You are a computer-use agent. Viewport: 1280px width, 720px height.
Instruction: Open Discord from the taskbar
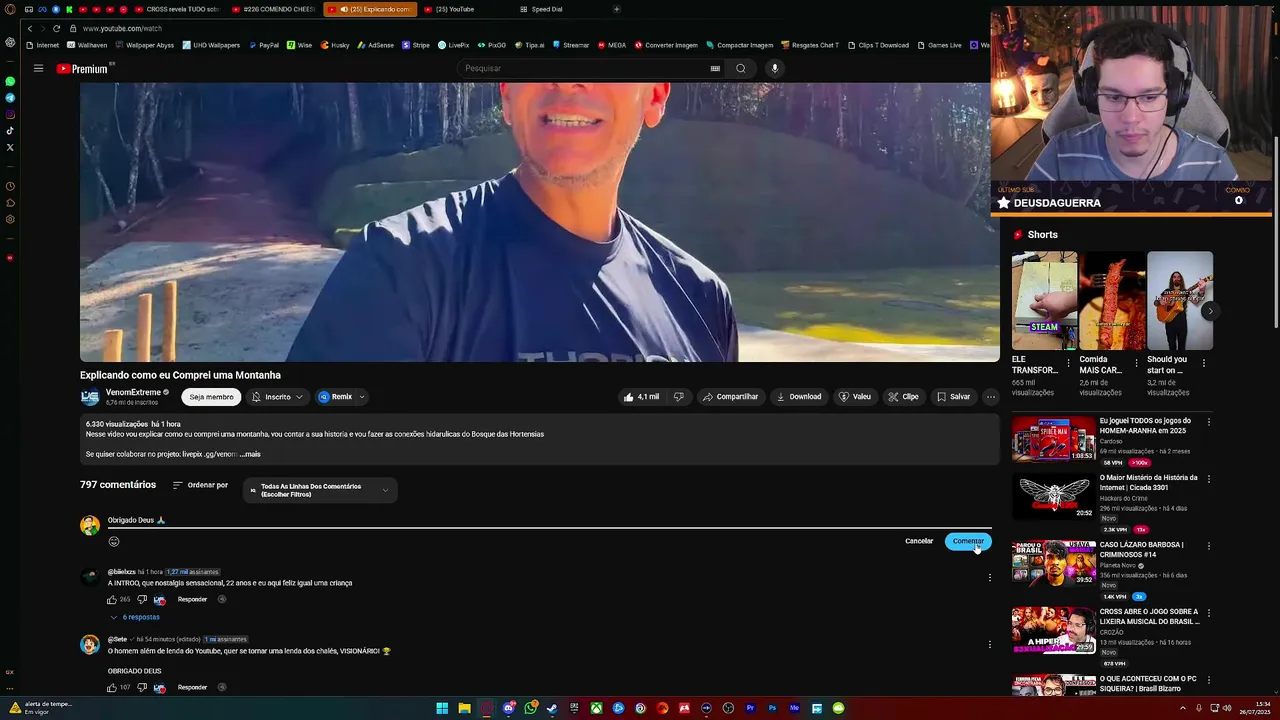click(508, 708)
